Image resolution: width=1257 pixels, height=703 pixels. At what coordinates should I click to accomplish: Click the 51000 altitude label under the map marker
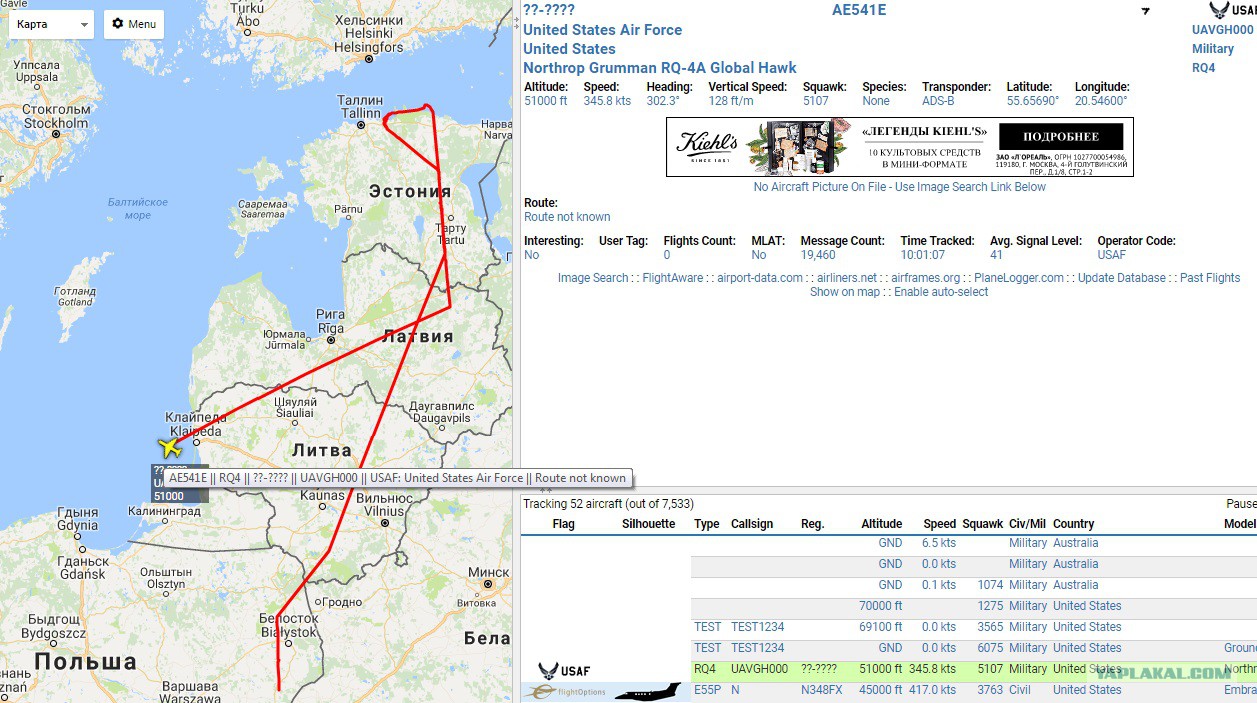tap(170, 497)
